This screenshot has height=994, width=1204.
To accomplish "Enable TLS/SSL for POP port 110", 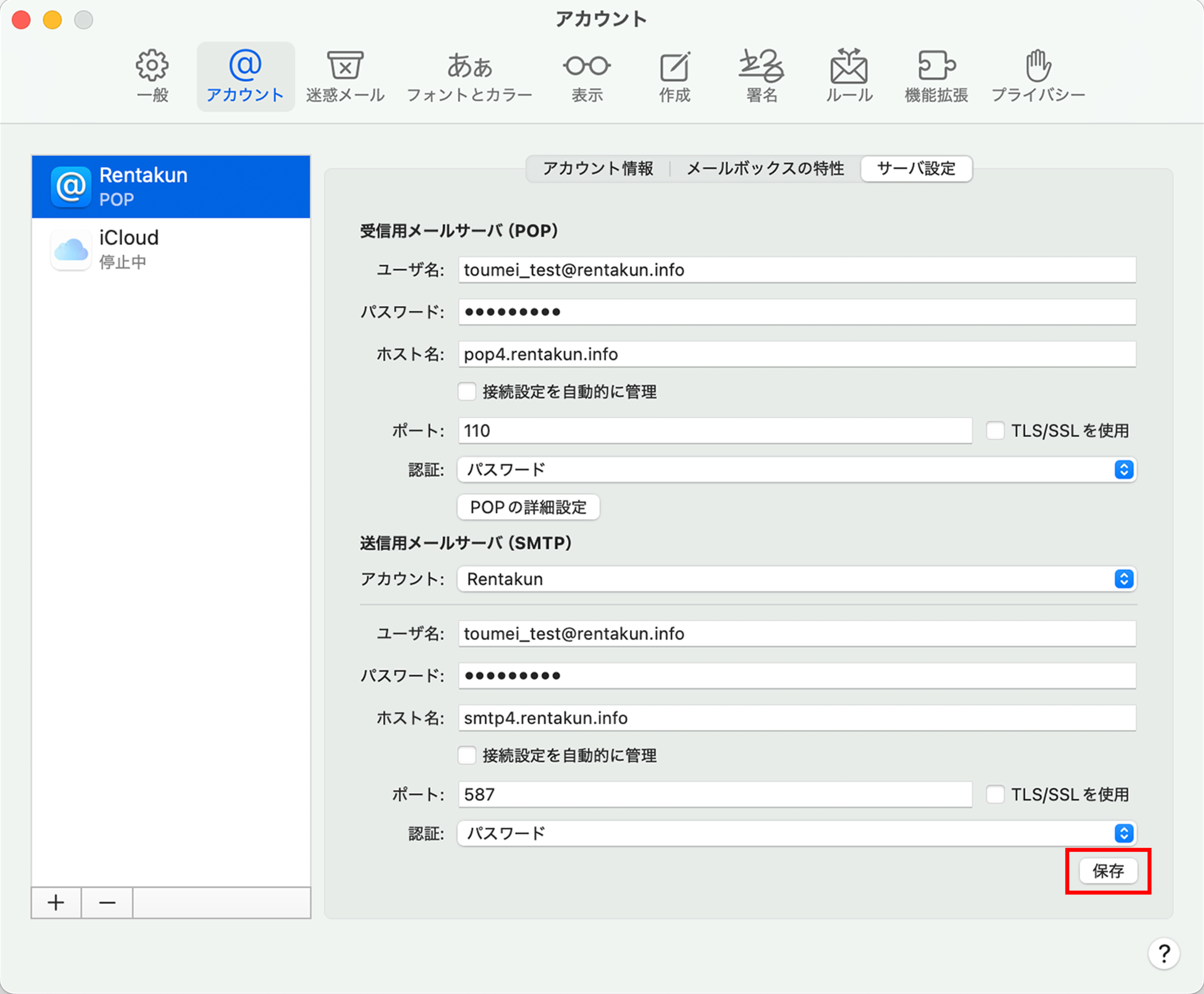I will pyautogui.click(x=995, y=430).
